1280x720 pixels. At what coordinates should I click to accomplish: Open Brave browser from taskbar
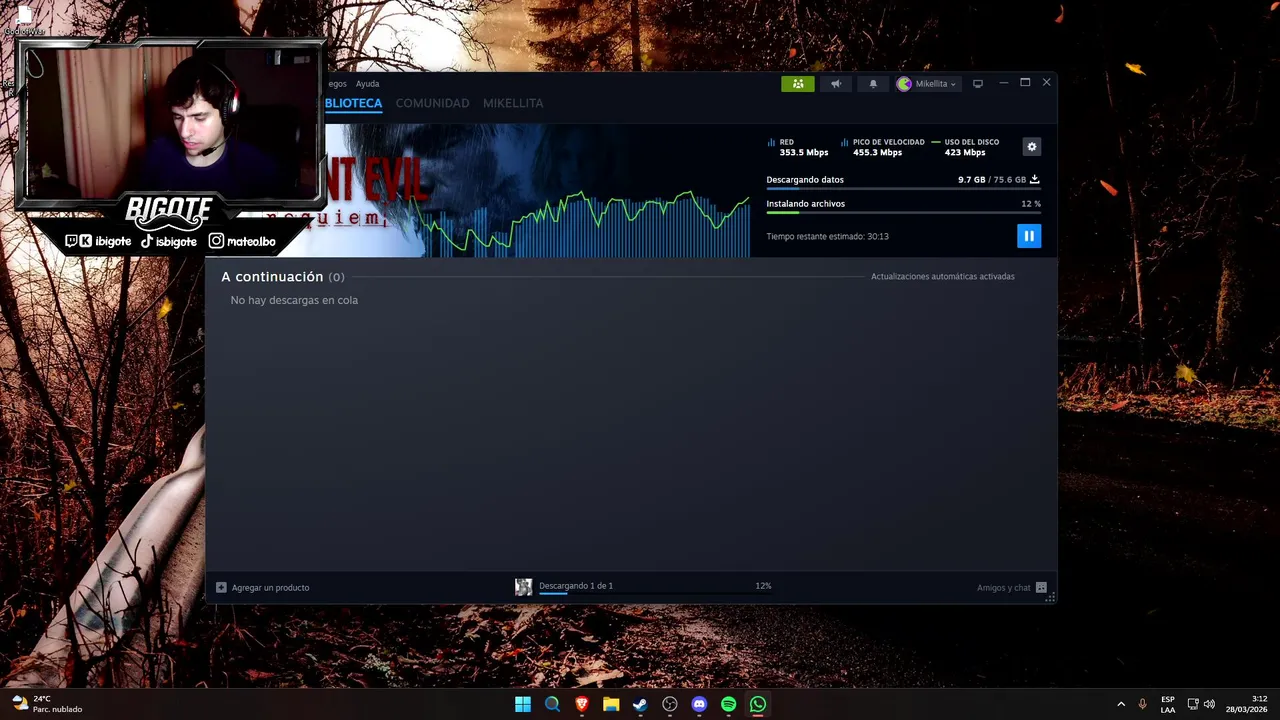582,704
